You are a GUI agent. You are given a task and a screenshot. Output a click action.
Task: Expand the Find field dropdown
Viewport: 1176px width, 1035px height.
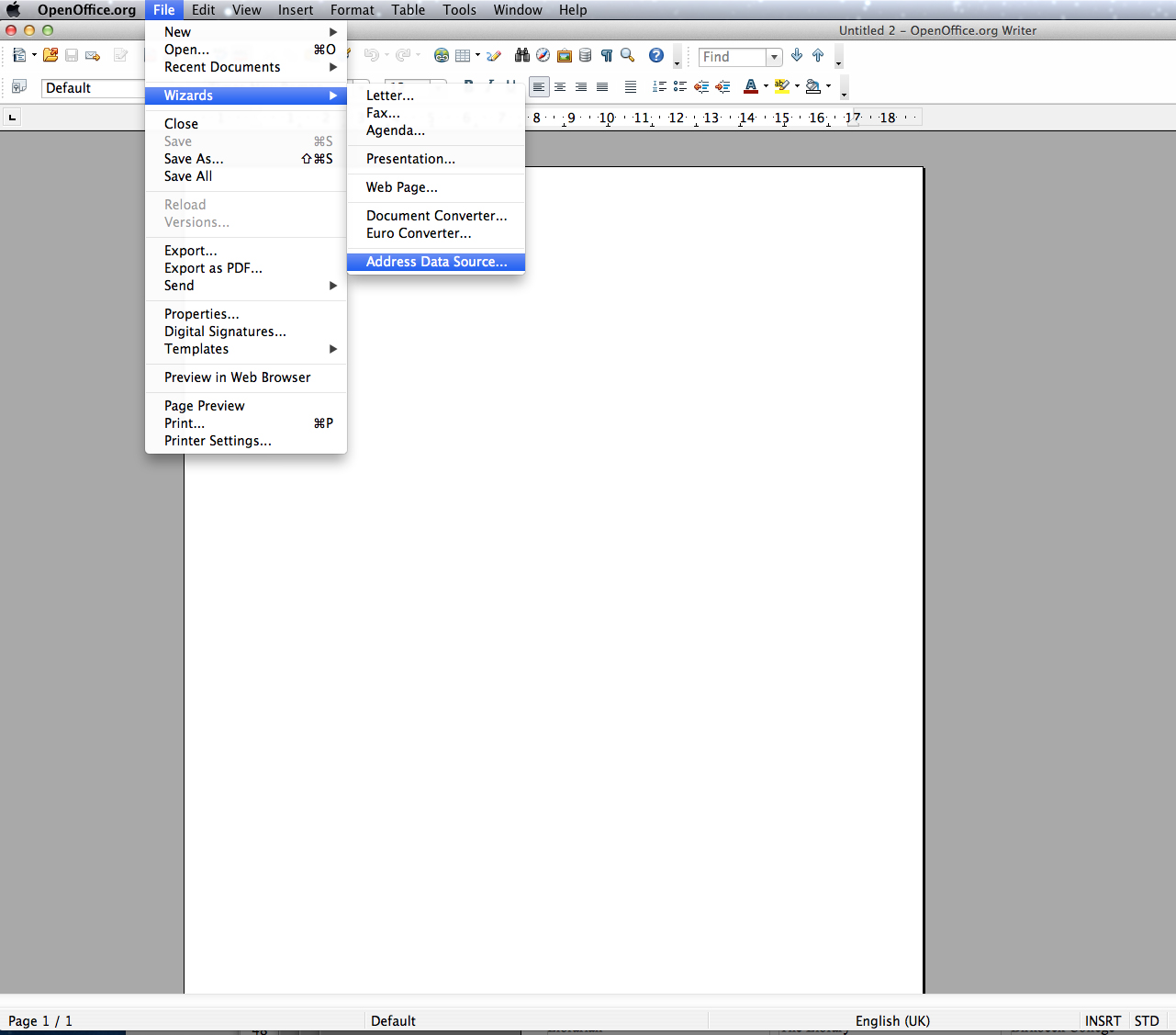[773, 57]
